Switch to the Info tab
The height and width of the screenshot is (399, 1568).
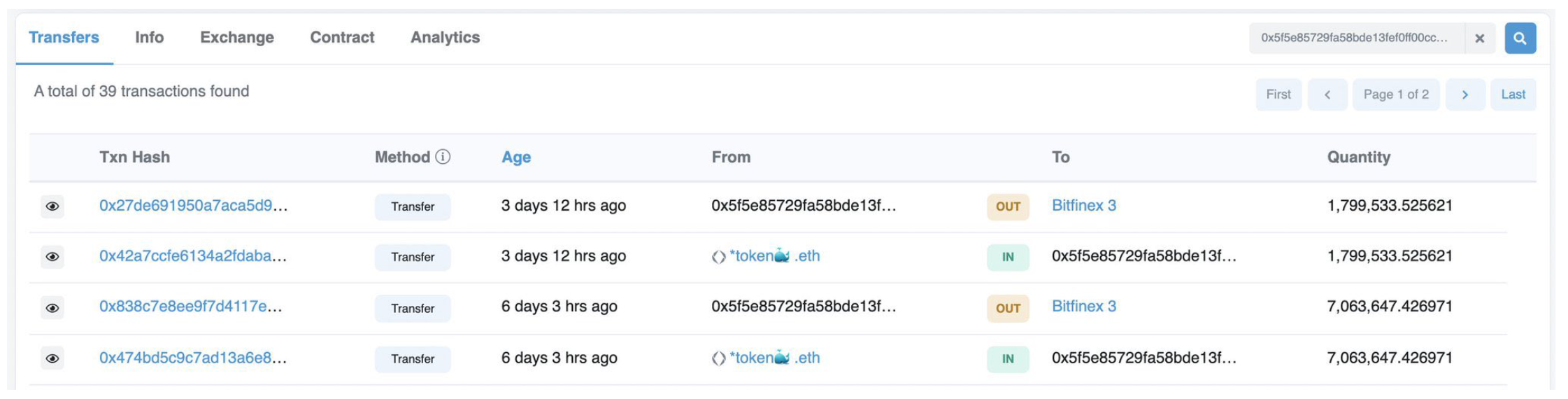[150, 37]
